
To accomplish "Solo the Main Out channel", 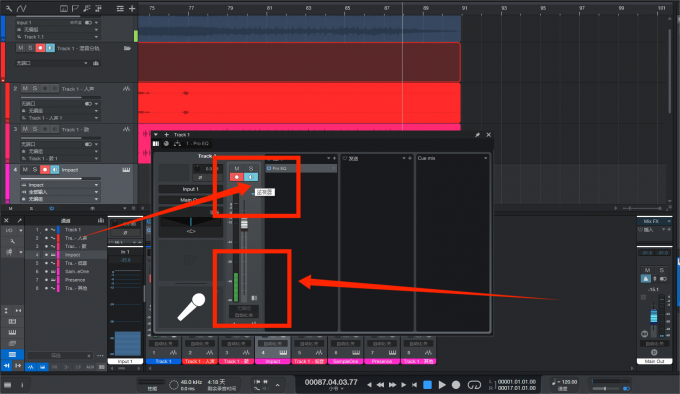I will tap(662, 270).
